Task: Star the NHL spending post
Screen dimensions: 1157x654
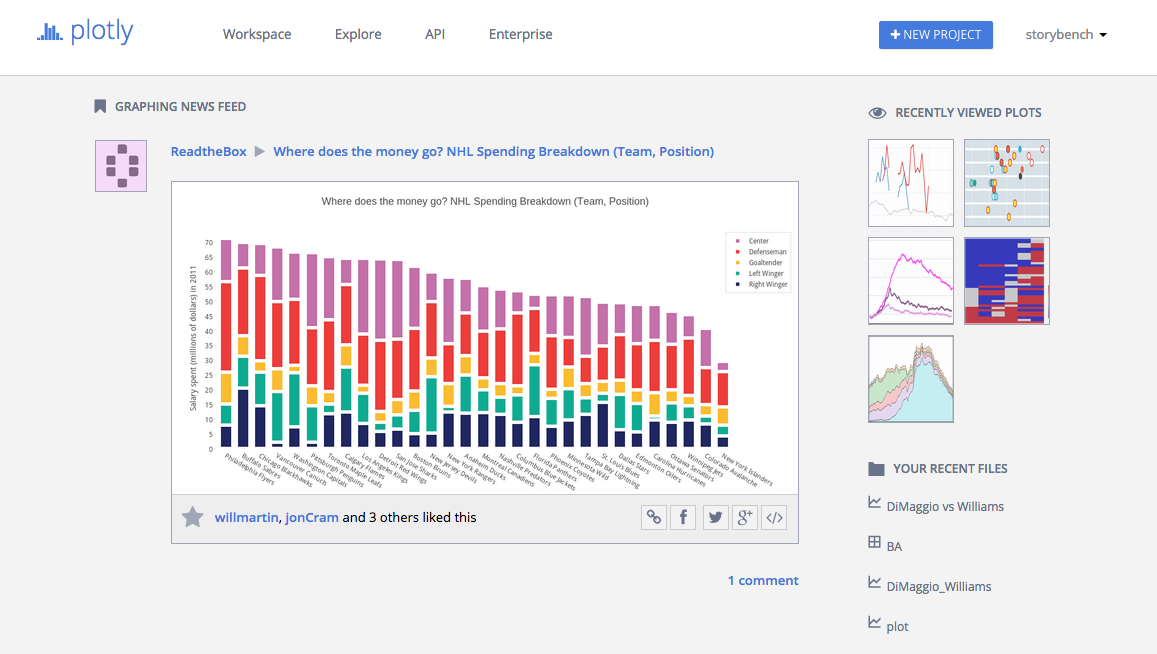Action: pos(192,517)
